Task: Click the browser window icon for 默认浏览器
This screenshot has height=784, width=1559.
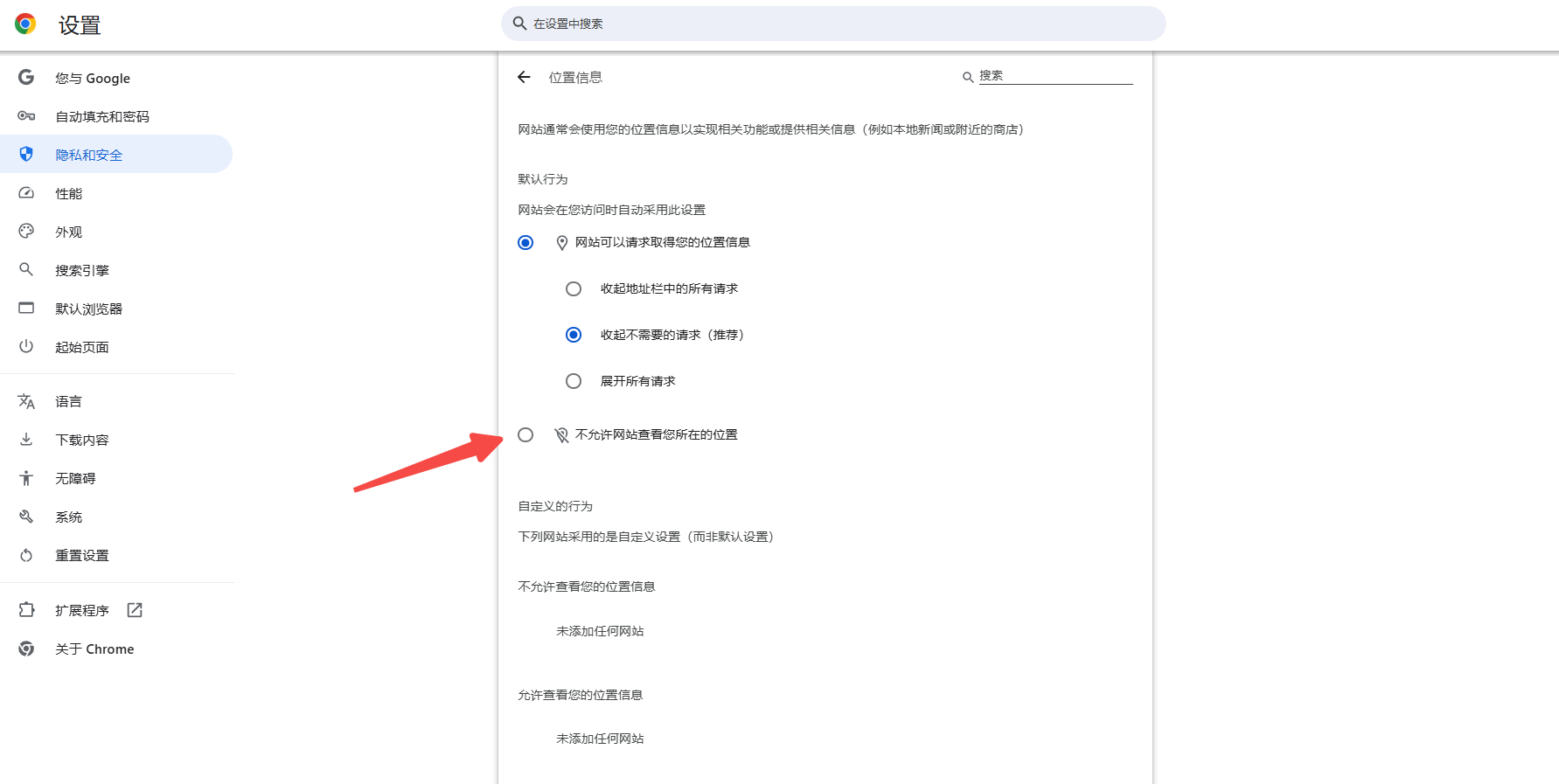Action: 26,308
